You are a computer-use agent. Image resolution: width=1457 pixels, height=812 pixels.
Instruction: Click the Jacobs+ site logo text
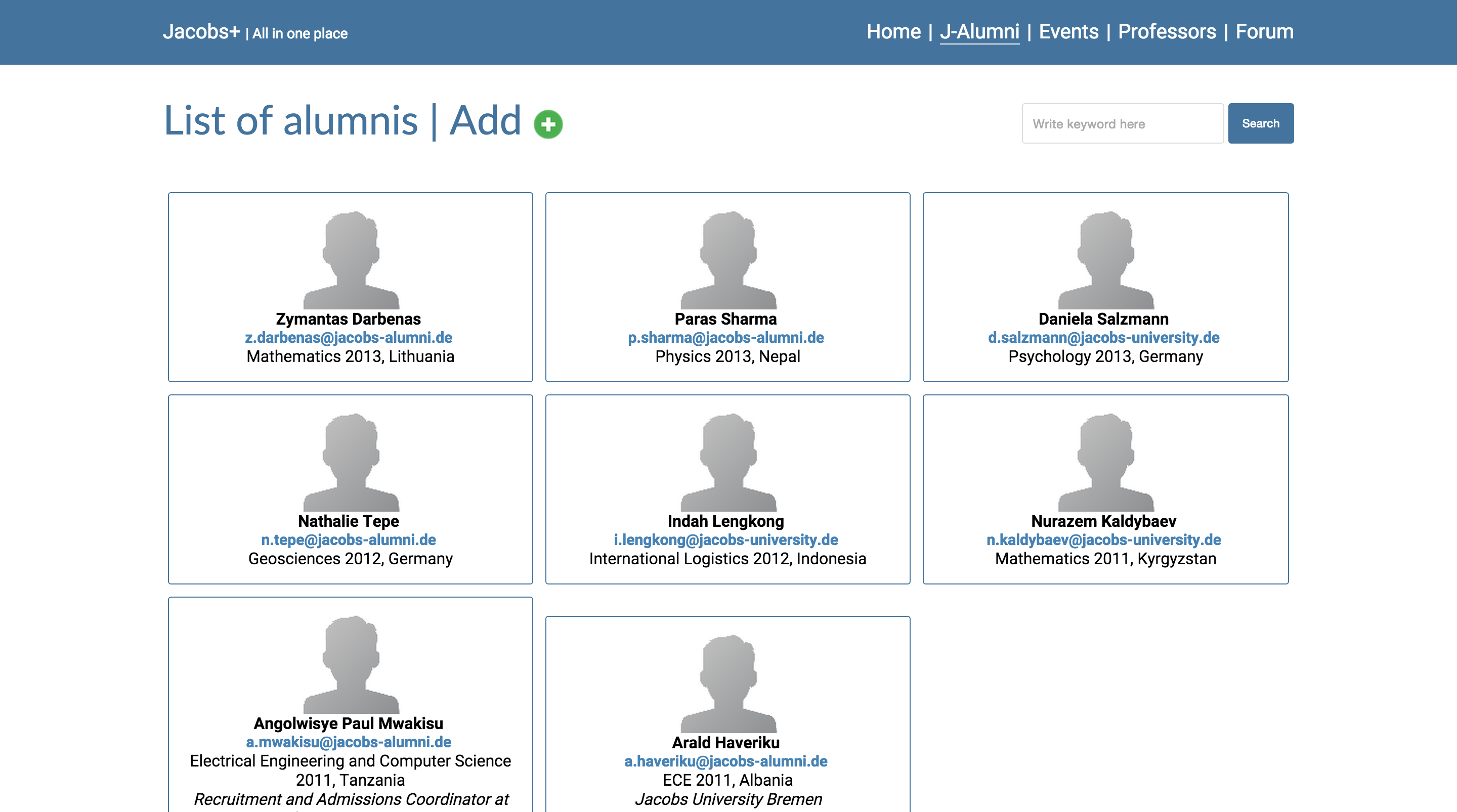click(201, 32)
